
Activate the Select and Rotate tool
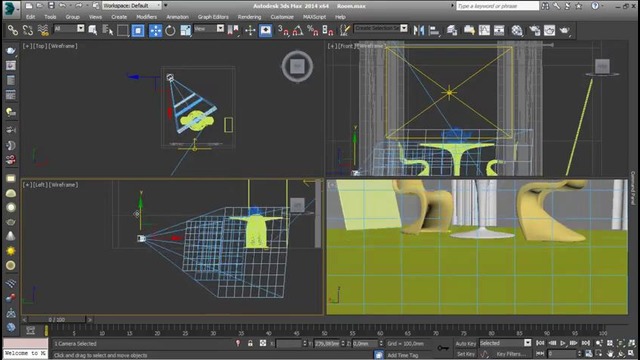(170, 30)
